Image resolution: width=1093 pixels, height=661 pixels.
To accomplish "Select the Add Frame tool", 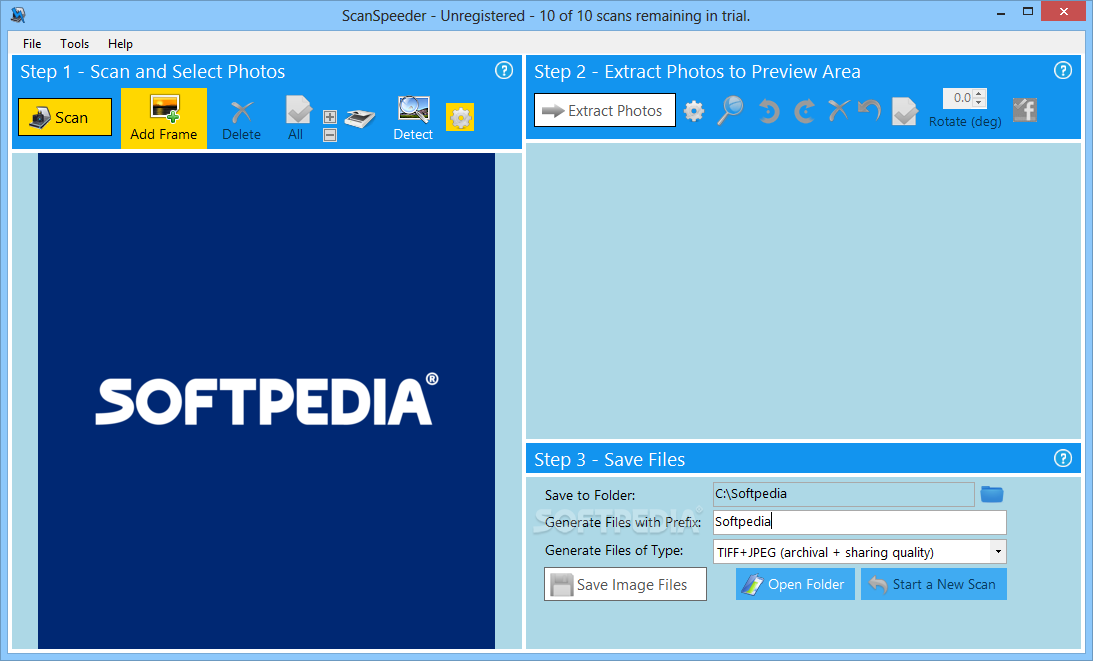I will (x=164, y=118).
